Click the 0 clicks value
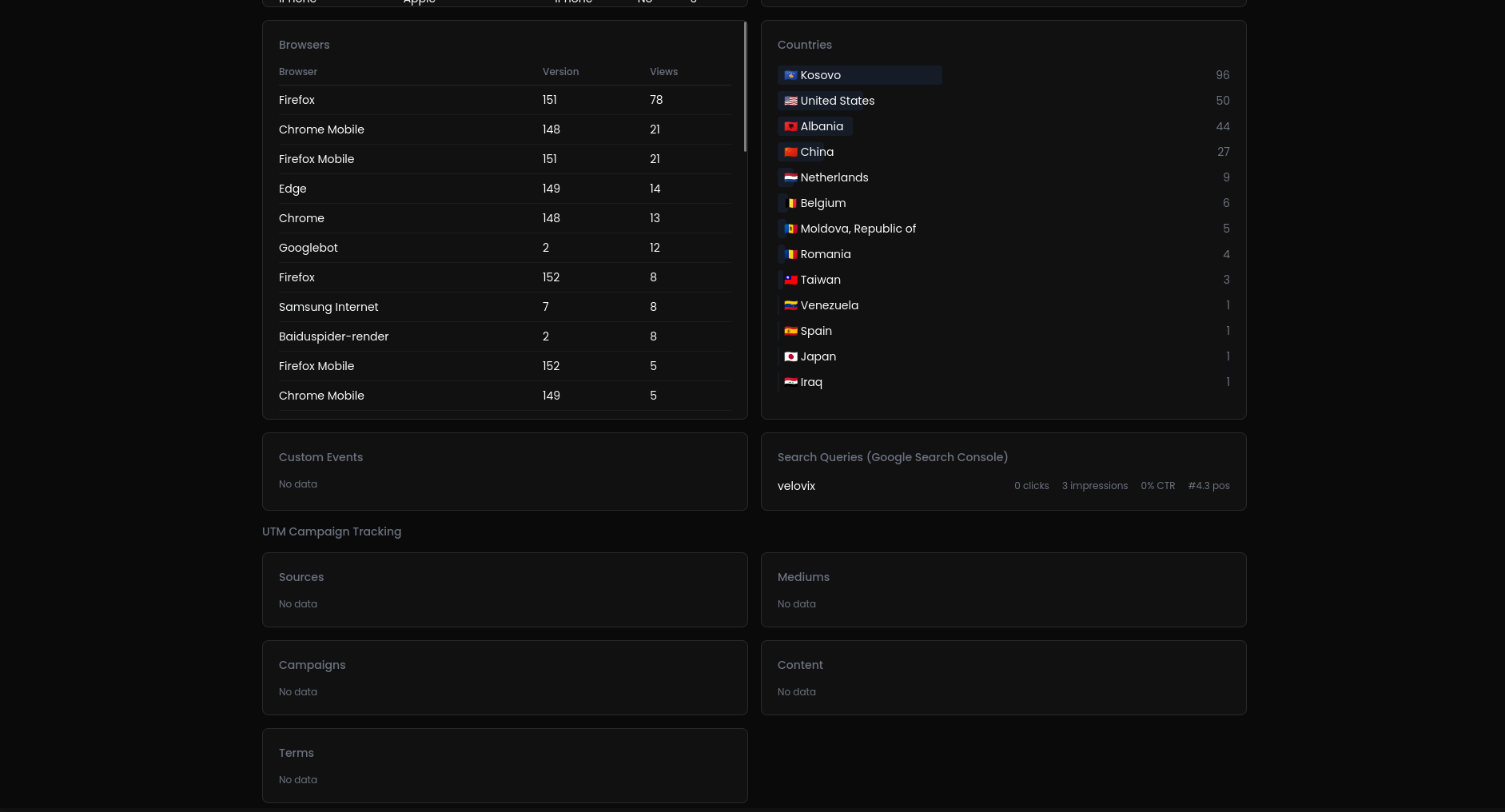Image resolution: width=1505 pixels, height=812 pixels. click(x=1031, y=486)
